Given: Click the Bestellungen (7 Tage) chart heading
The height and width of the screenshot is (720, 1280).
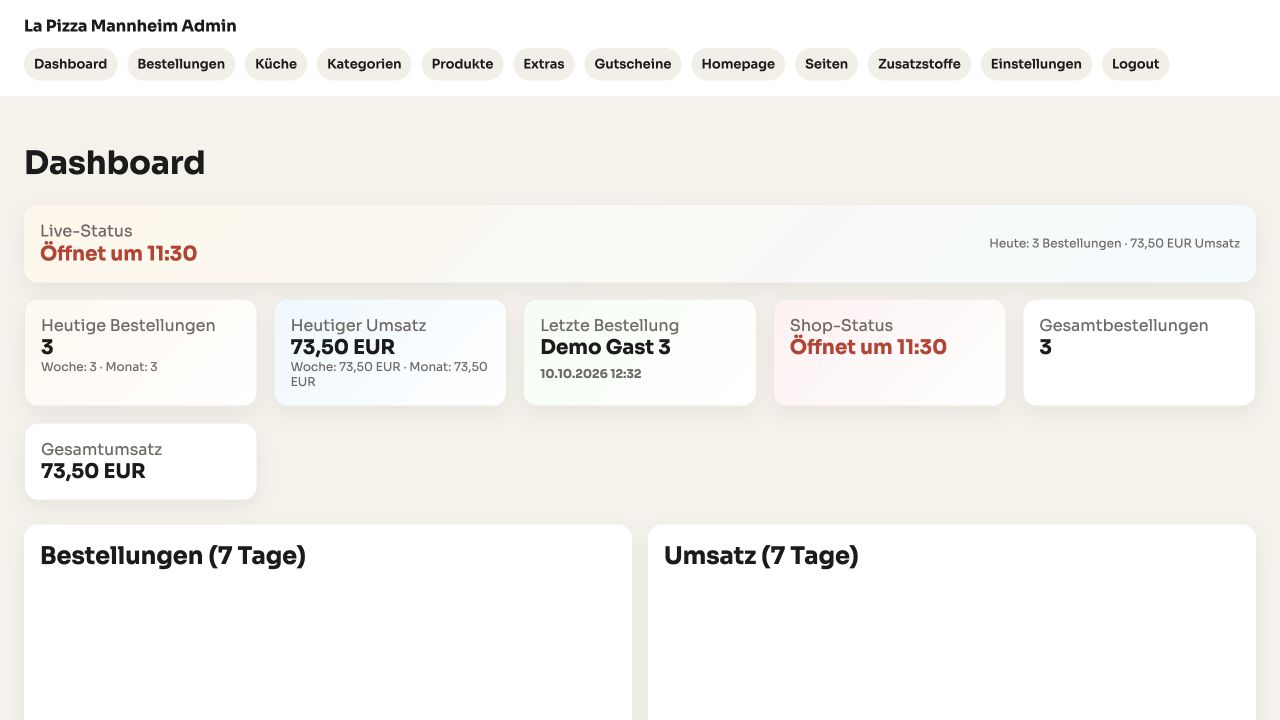Looking at the screenshot, I should (x=173, y=556).
